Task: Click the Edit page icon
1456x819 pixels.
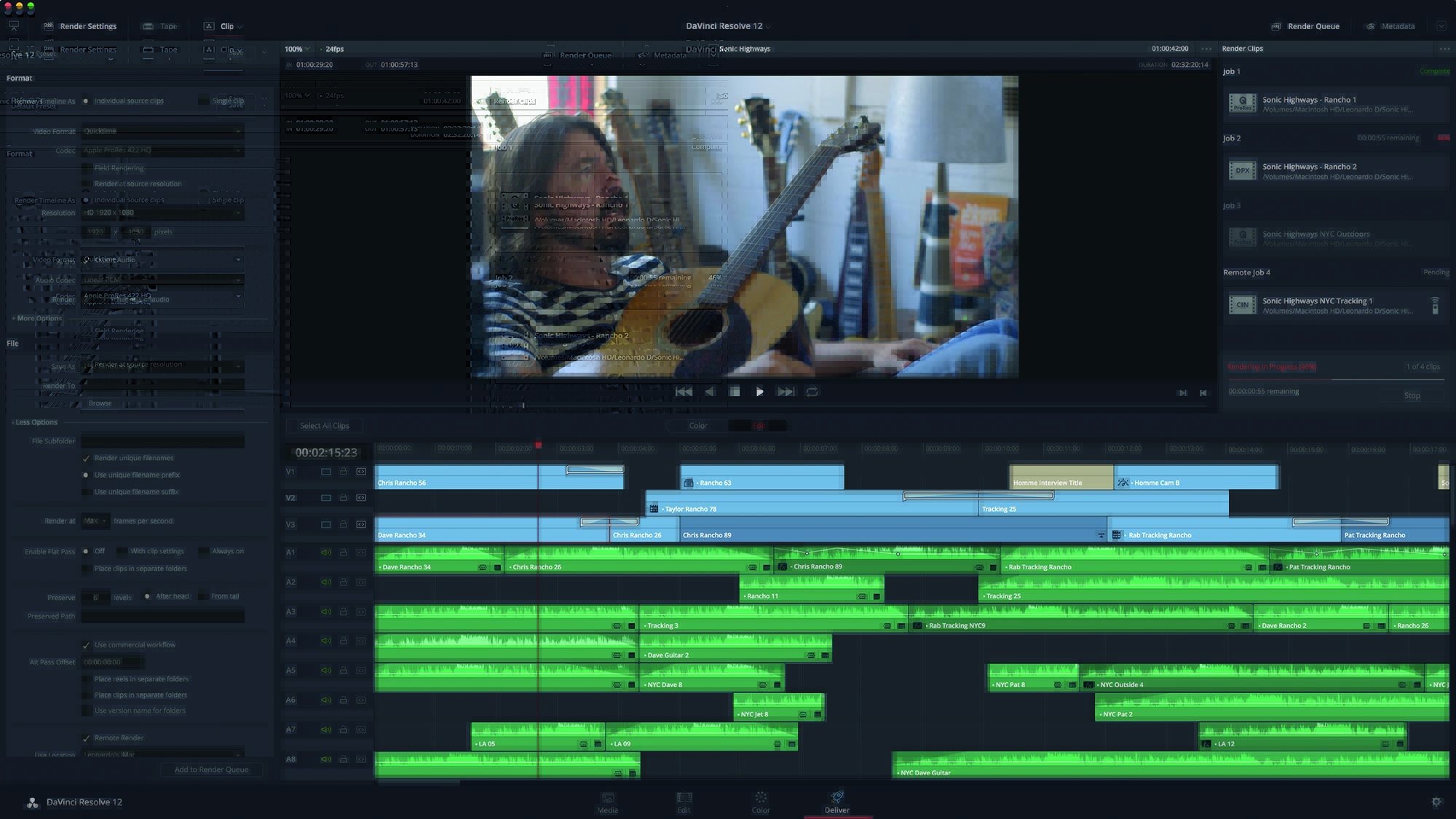Action: [x=683, y=800]
